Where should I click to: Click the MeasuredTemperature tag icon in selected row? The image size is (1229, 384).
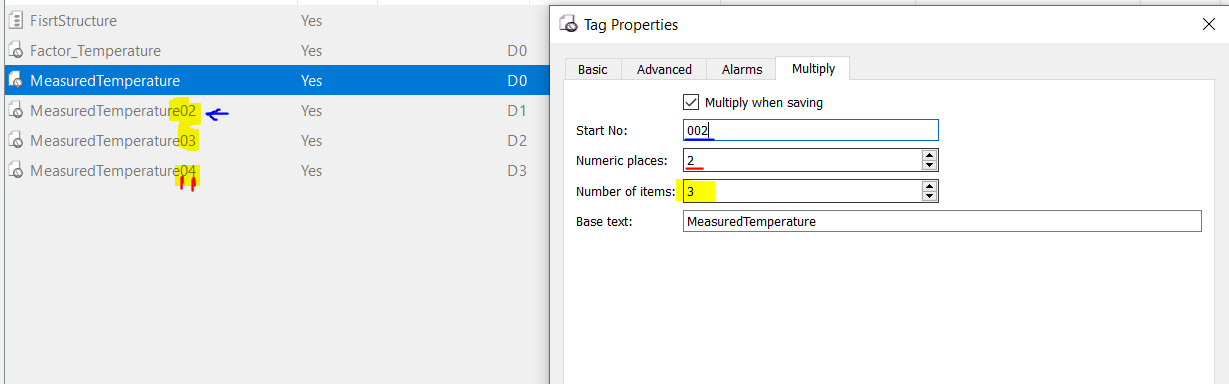[15, 81]
